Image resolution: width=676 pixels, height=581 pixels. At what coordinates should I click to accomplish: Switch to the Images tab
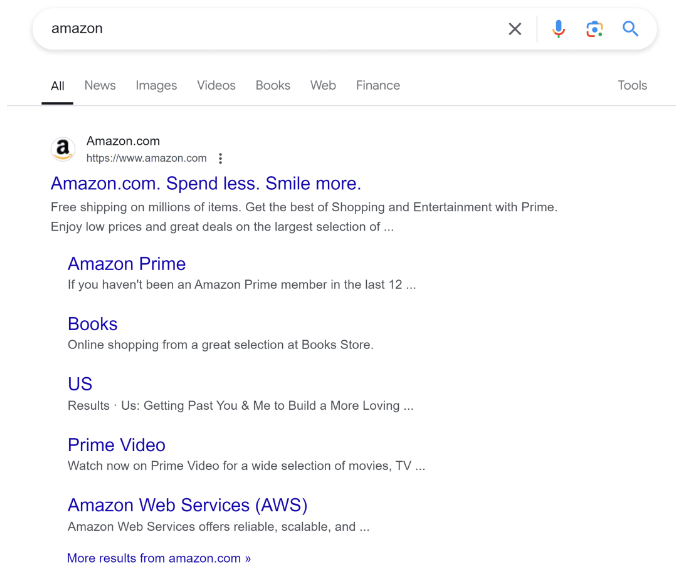pyautogui.click(x=156, y=85)
